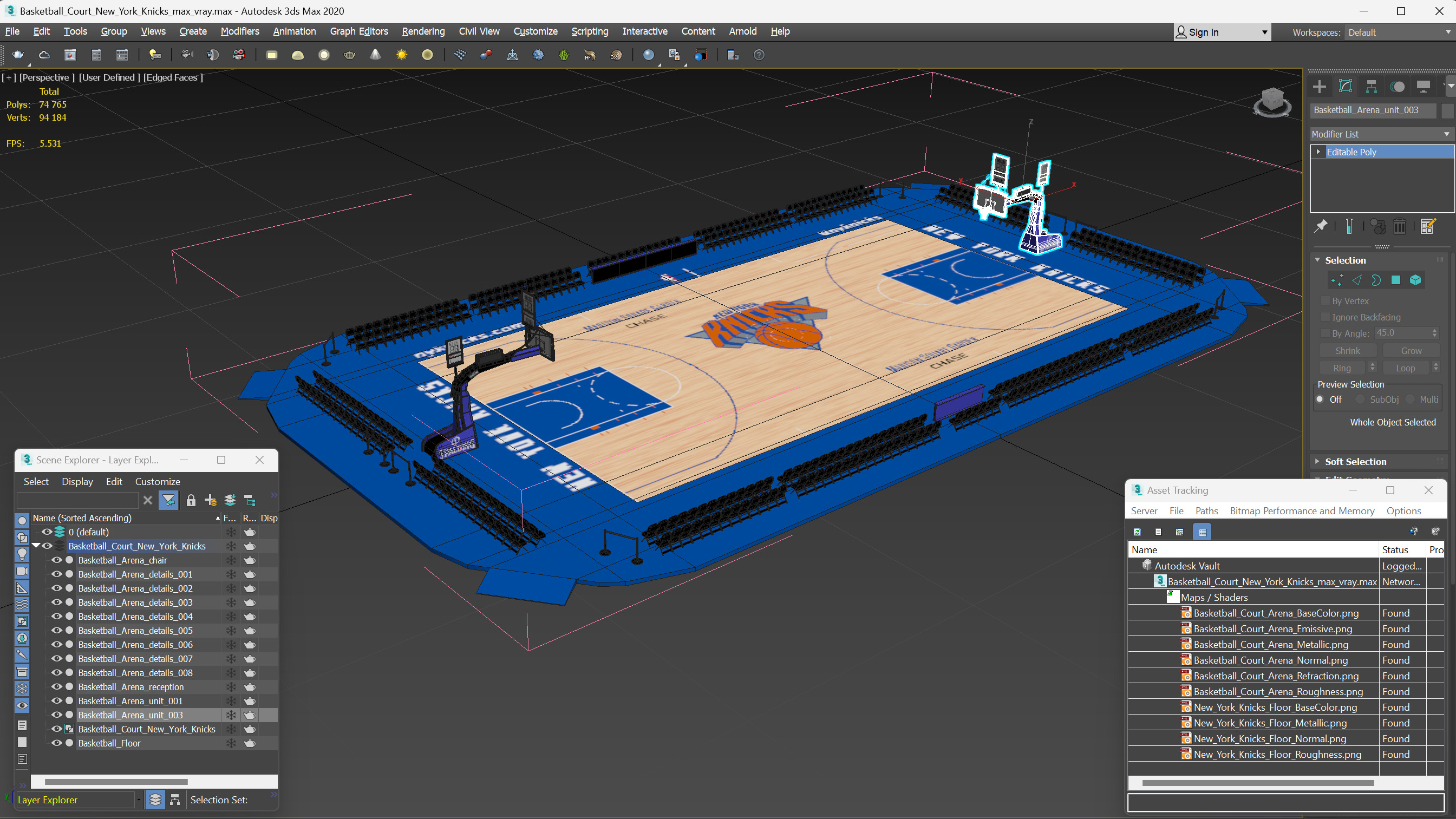Viewport: 1456px width, 819px height.
Task: Click the table view icon in Asset Tracking
Action: tap(1202, 532)
